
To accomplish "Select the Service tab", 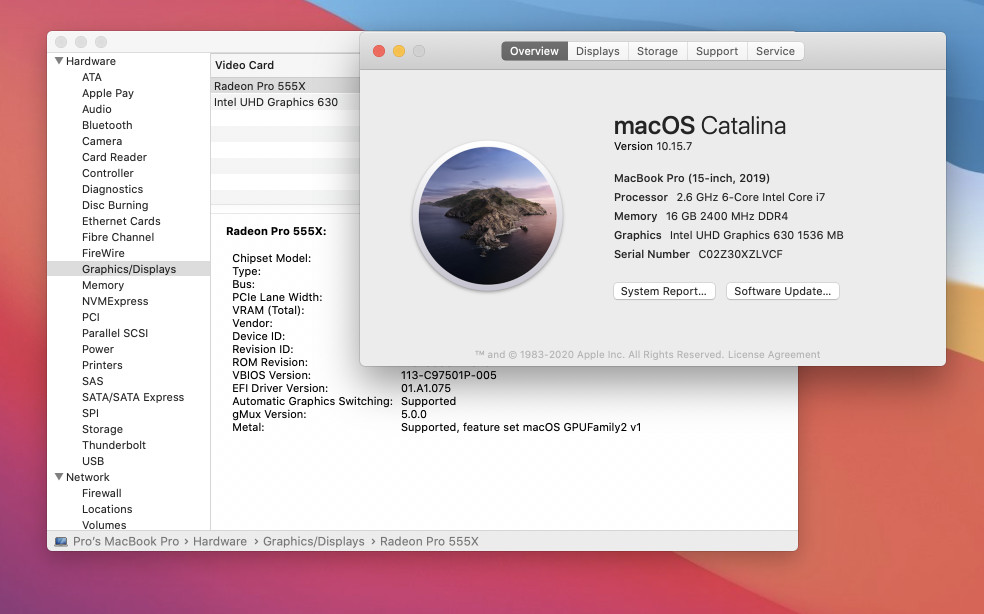I will [x=775, y=51].
